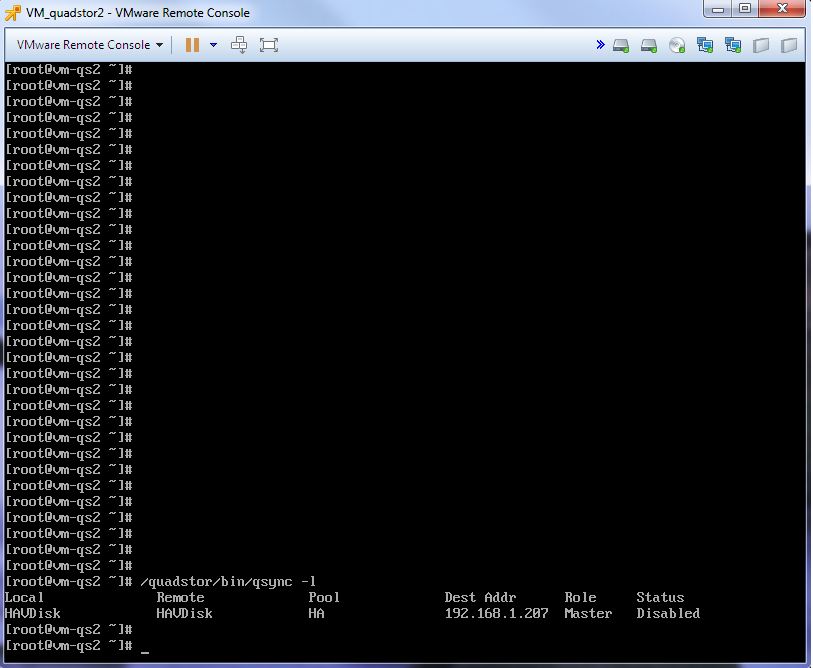Click the VMware app icon in title bar
The width and height of the screenshot is (813, 668).
[x=13, y=12]
